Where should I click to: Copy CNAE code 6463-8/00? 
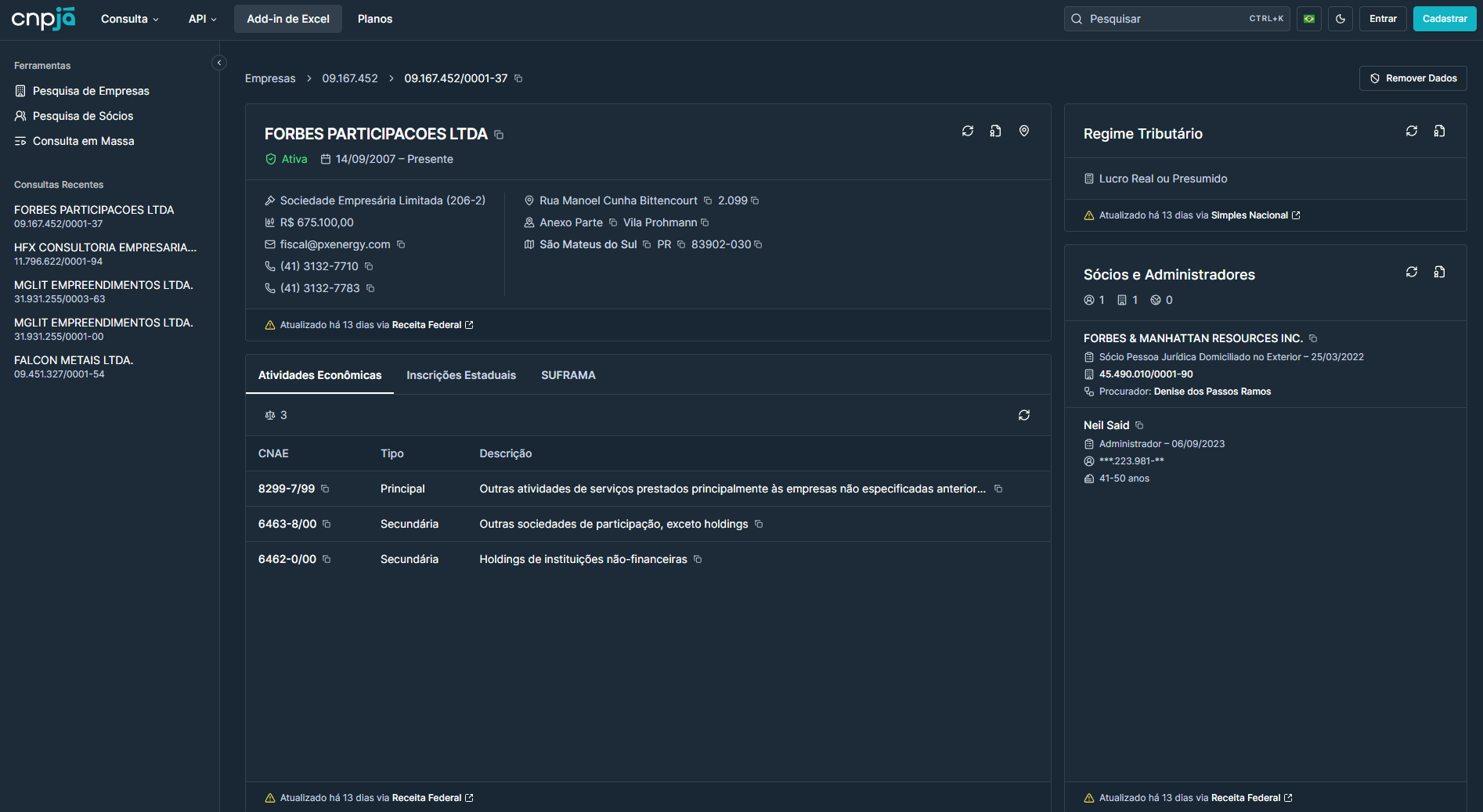point(327,524)
